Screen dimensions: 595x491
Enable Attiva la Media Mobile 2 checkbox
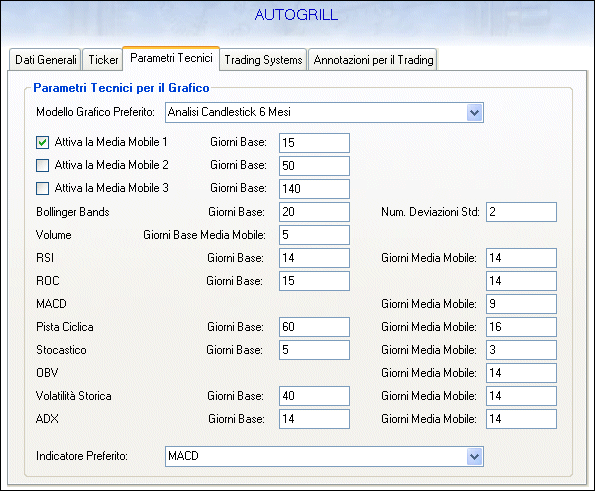(42, 165)
